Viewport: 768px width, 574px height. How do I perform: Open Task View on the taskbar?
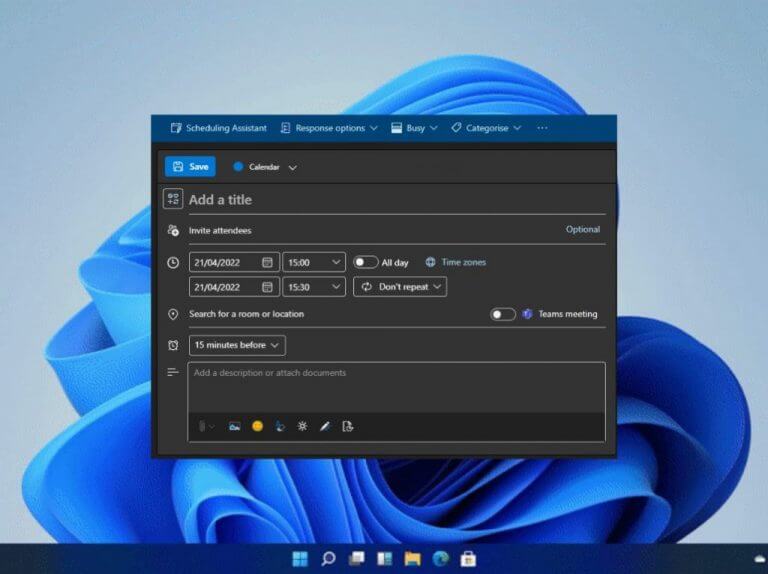[x=356, y=559]
